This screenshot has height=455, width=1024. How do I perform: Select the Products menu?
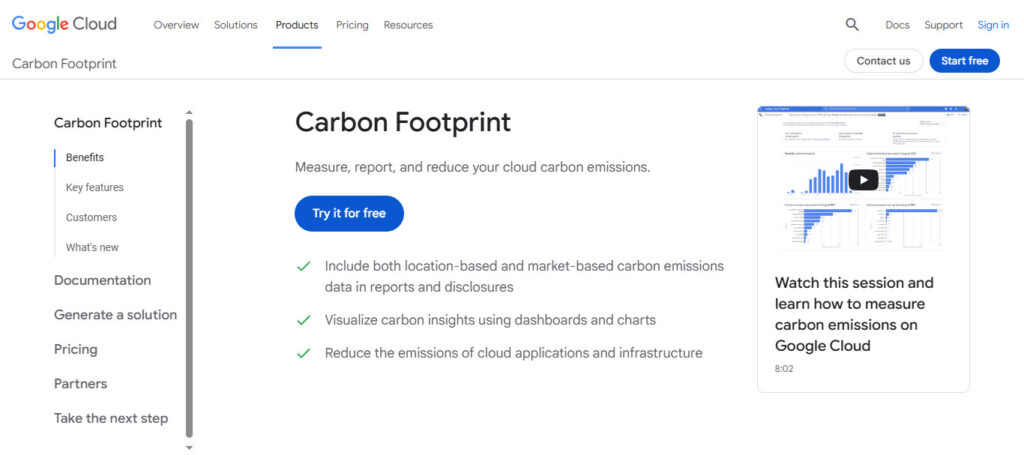[x=297, y=25]
